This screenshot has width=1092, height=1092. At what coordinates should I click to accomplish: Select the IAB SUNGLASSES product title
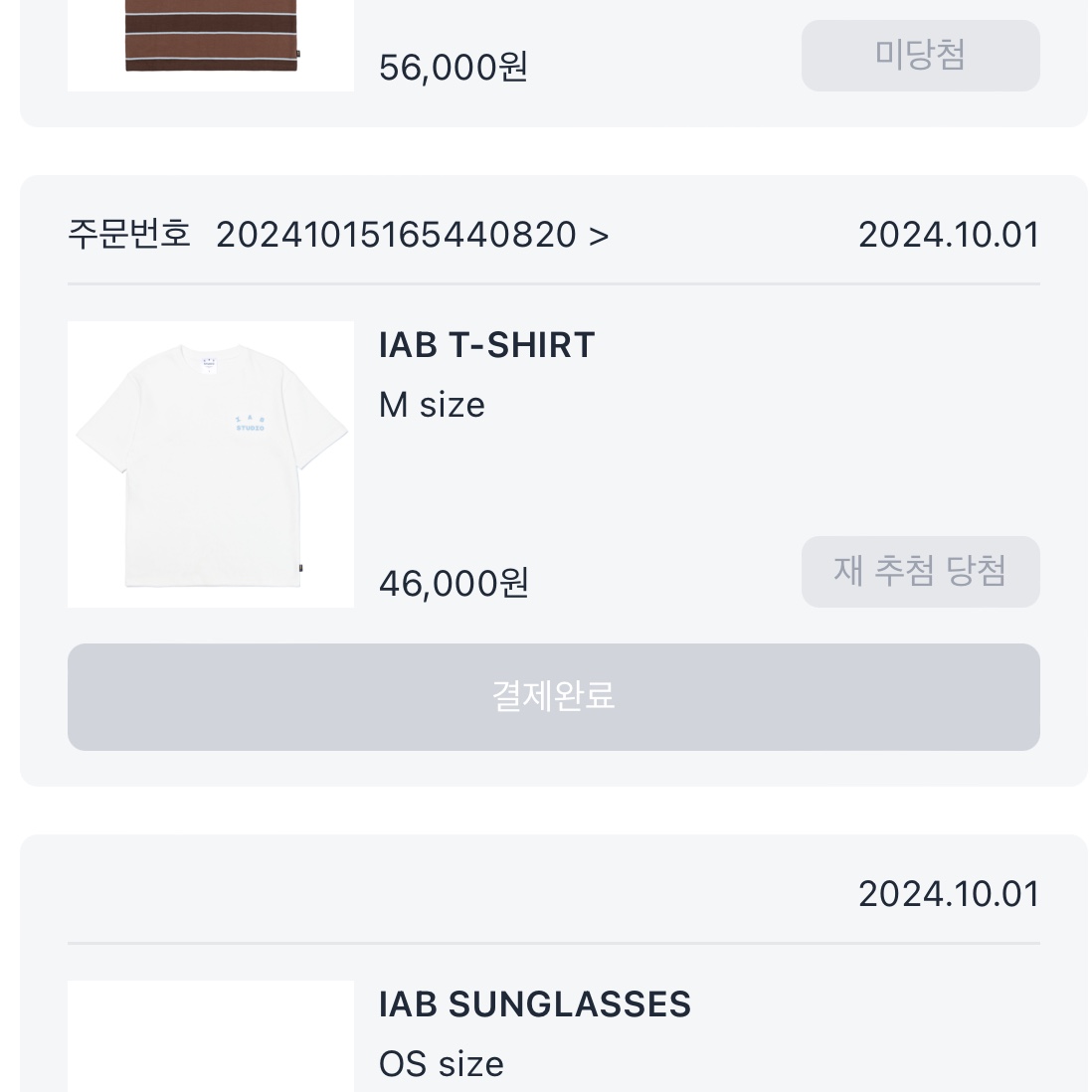[x=534, y=1004]
